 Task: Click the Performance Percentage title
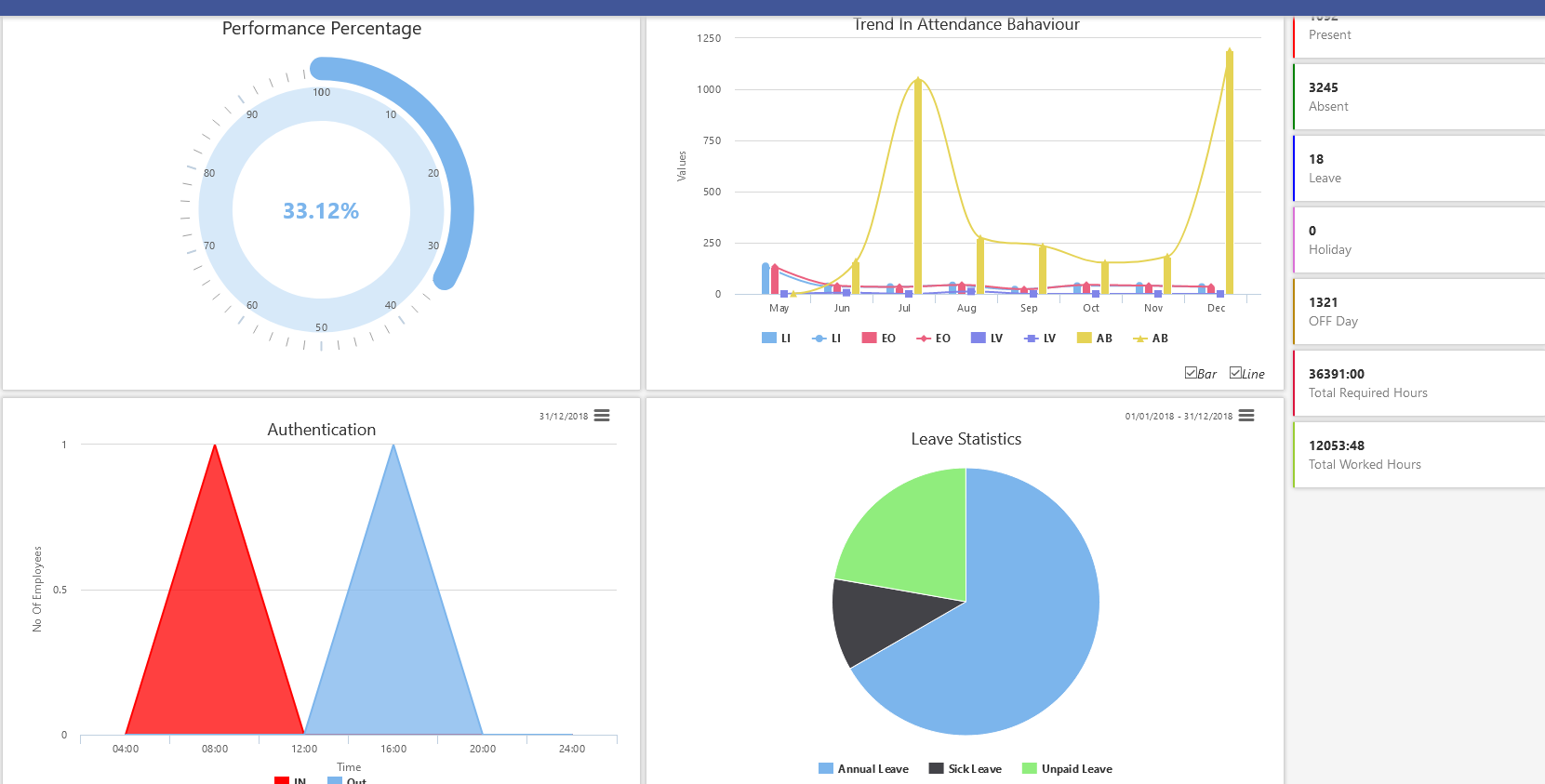pos(322,29)
